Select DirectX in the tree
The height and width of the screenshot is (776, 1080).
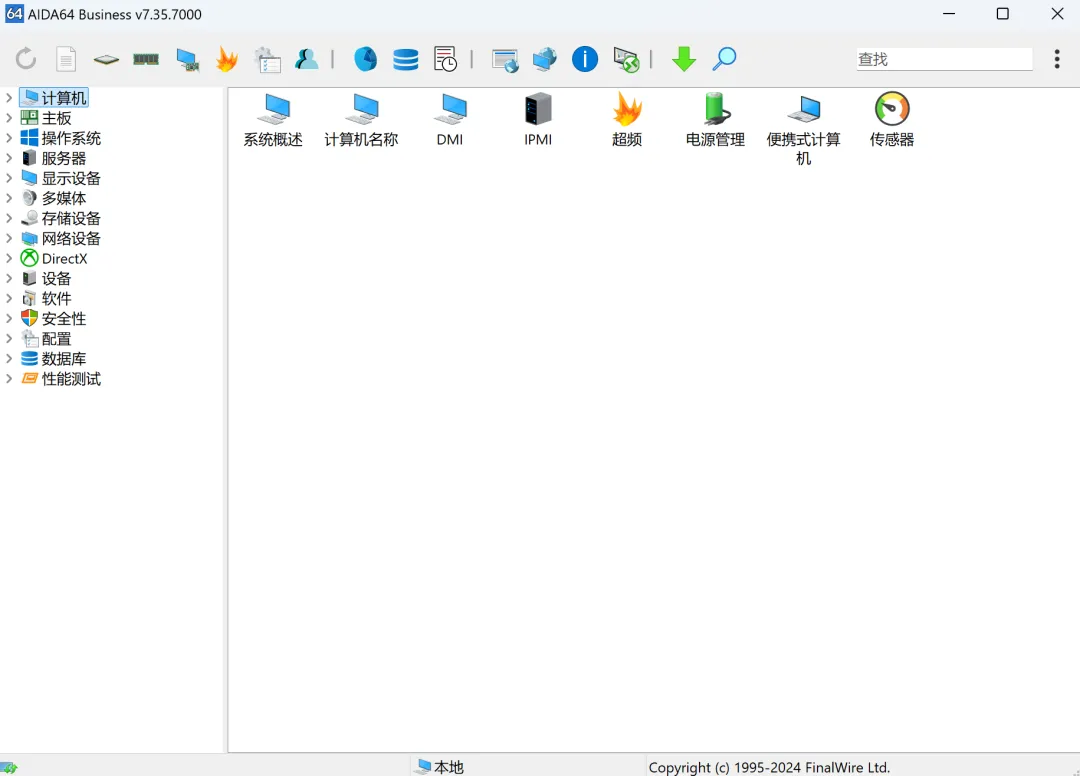54,258
